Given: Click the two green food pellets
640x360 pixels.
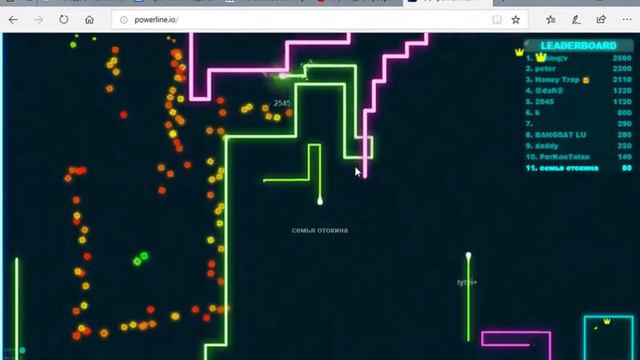Looking at the screenshot, I should [x=141, y=258].
